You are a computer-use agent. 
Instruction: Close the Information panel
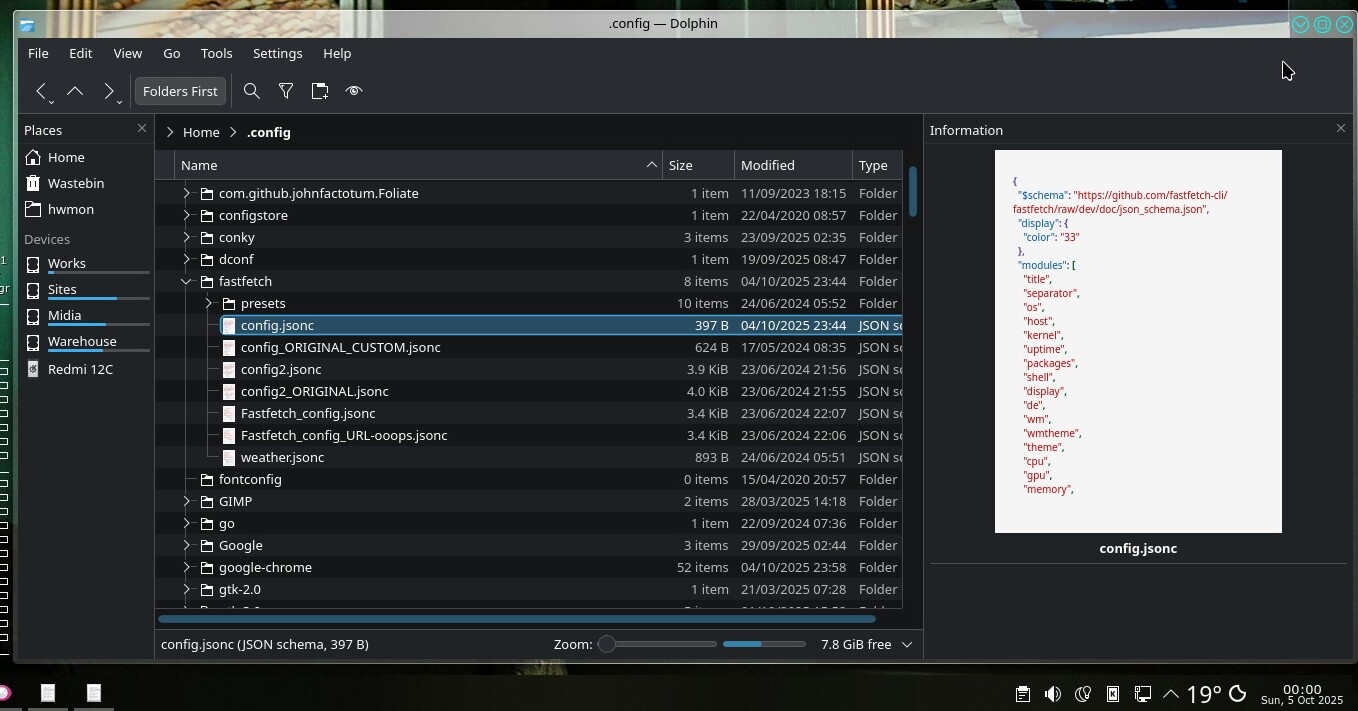tap(1341, 129)
